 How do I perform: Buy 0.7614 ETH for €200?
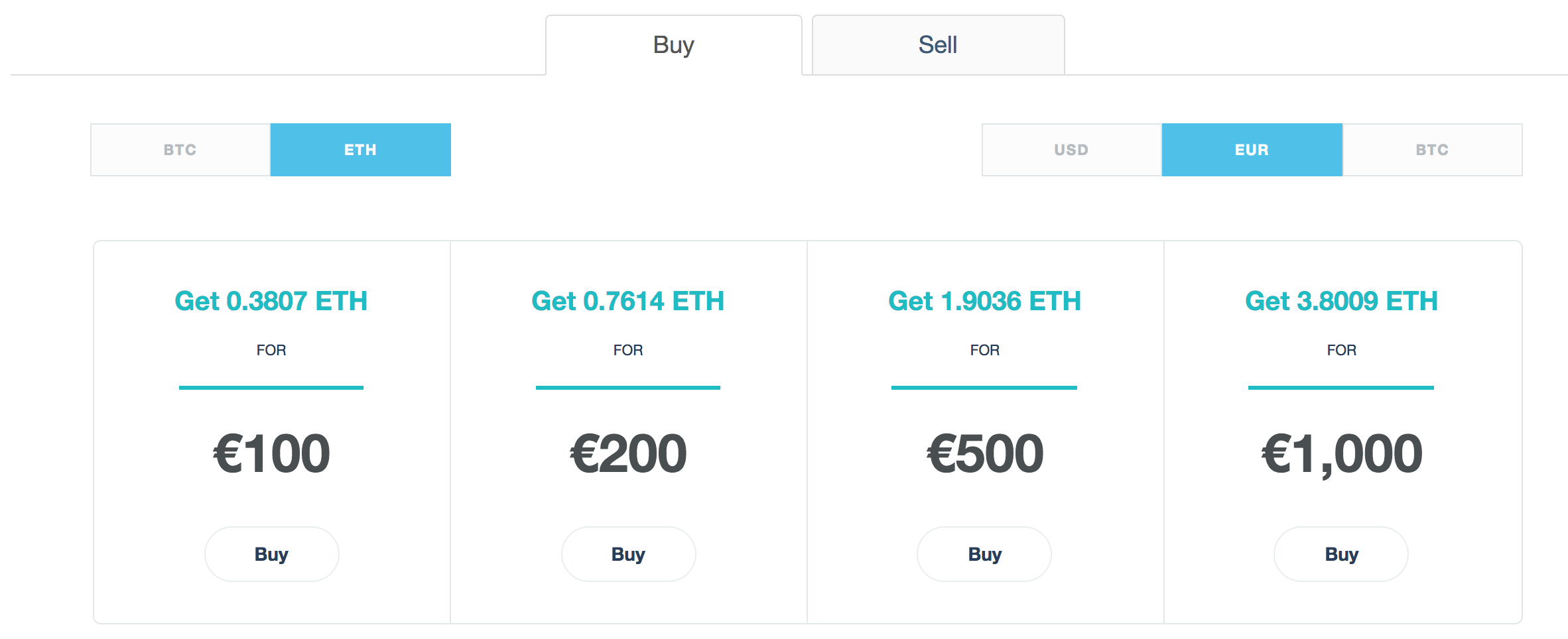[x=628, y=554]
